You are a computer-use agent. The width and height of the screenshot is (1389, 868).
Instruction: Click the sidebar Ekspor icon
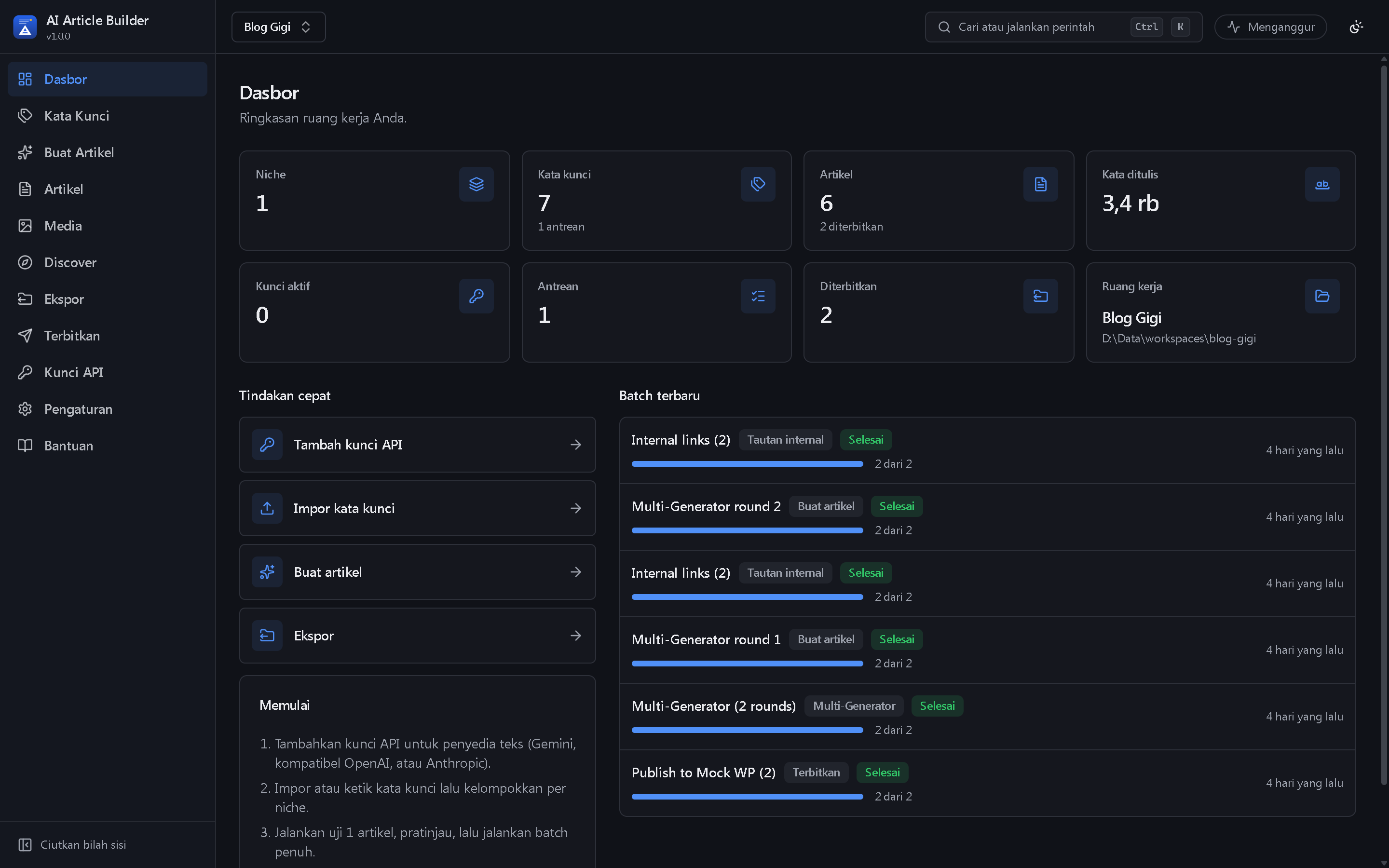pos(25,299)
